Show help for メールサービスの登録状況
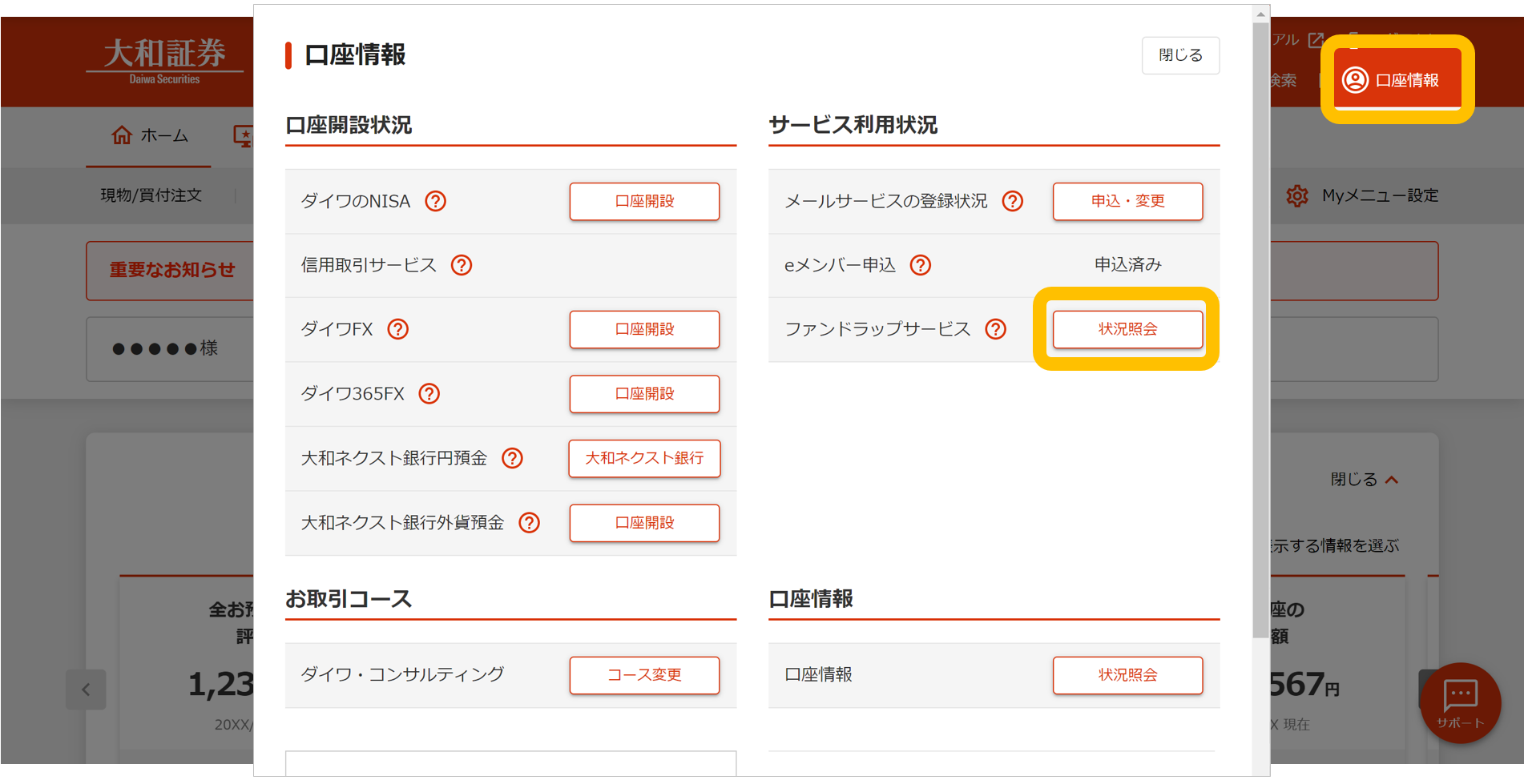 pyautogui.click(x=1013, y=201)
